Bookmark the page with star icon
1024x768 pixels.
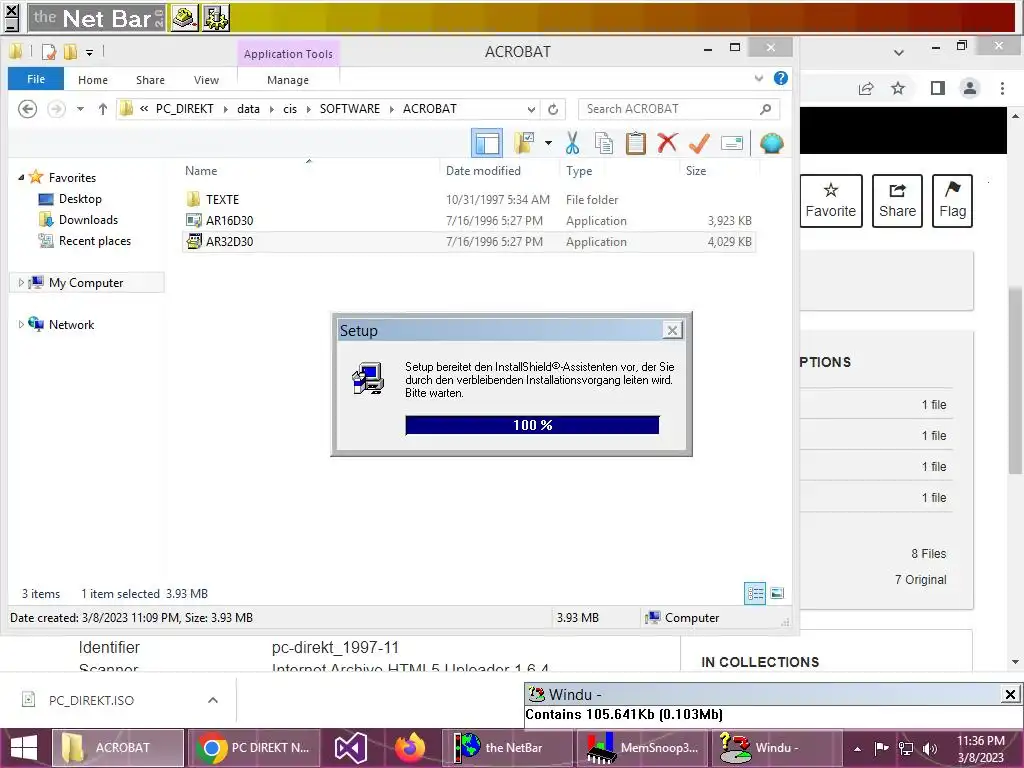point(898,88)
